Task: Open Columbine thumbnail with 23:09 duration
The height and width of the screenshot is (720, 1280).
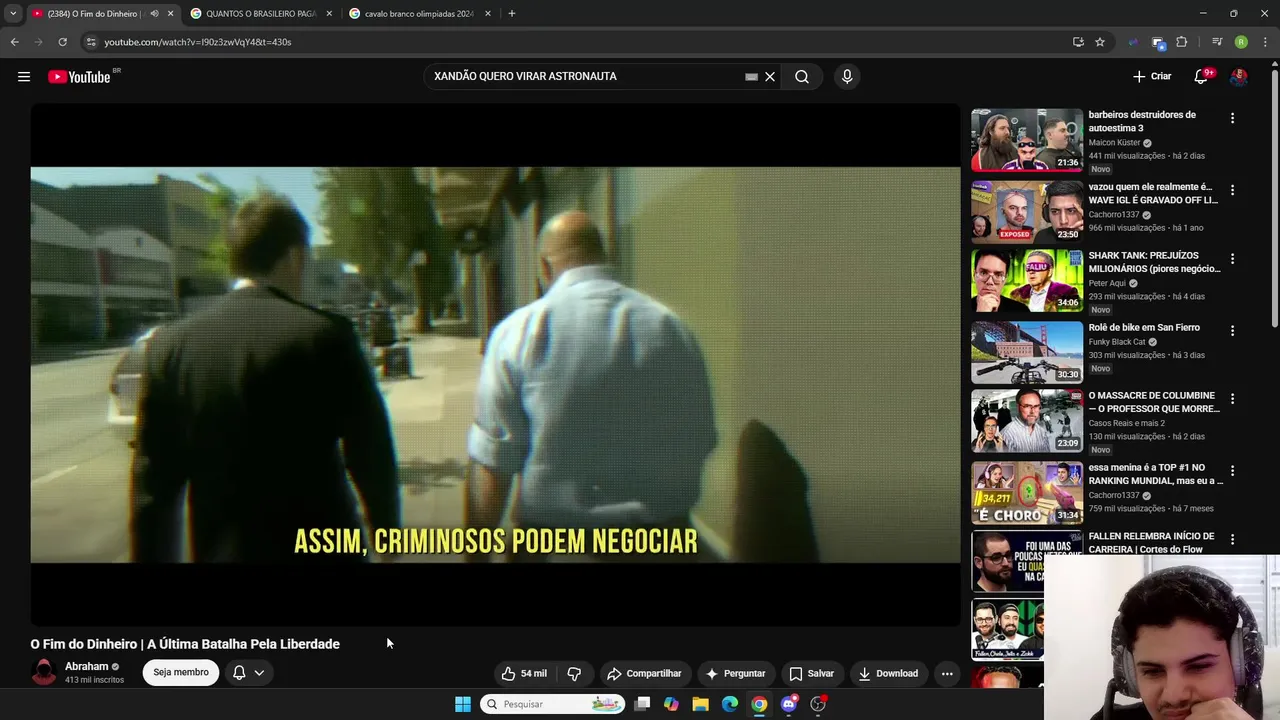Action: tap(1027, 422)
